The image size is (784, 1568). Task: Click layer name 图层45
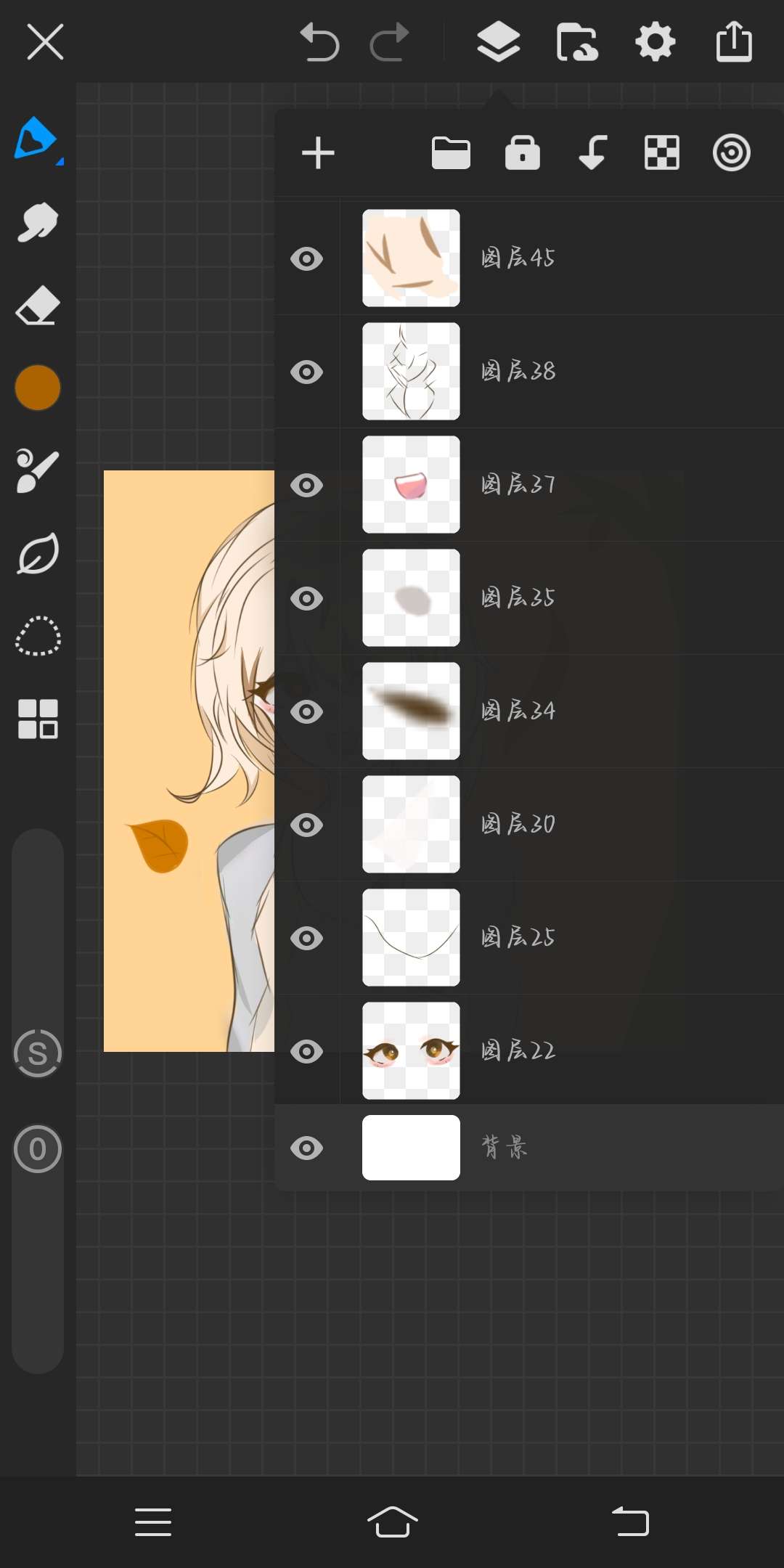[x=518, y=257]
